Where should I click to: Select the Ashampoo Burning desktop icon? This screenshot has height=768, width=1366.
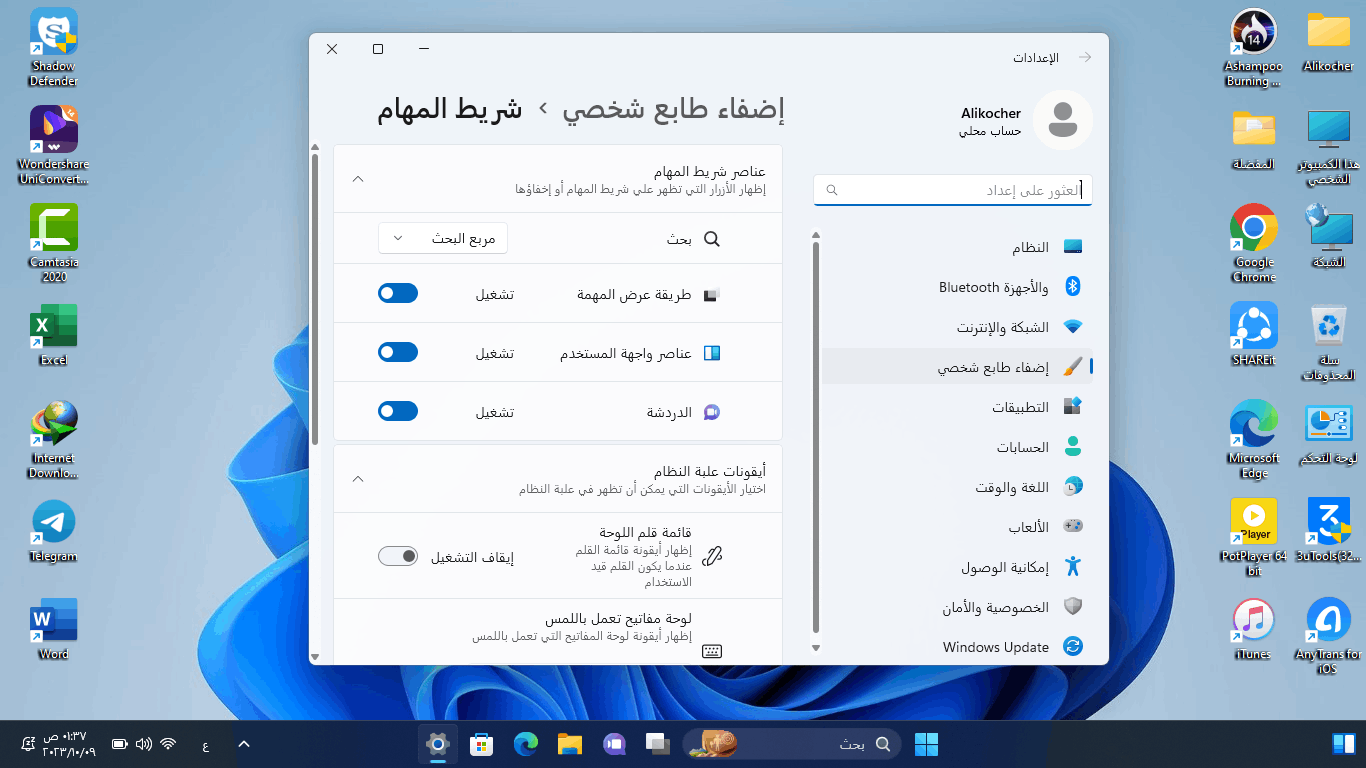1253,48
